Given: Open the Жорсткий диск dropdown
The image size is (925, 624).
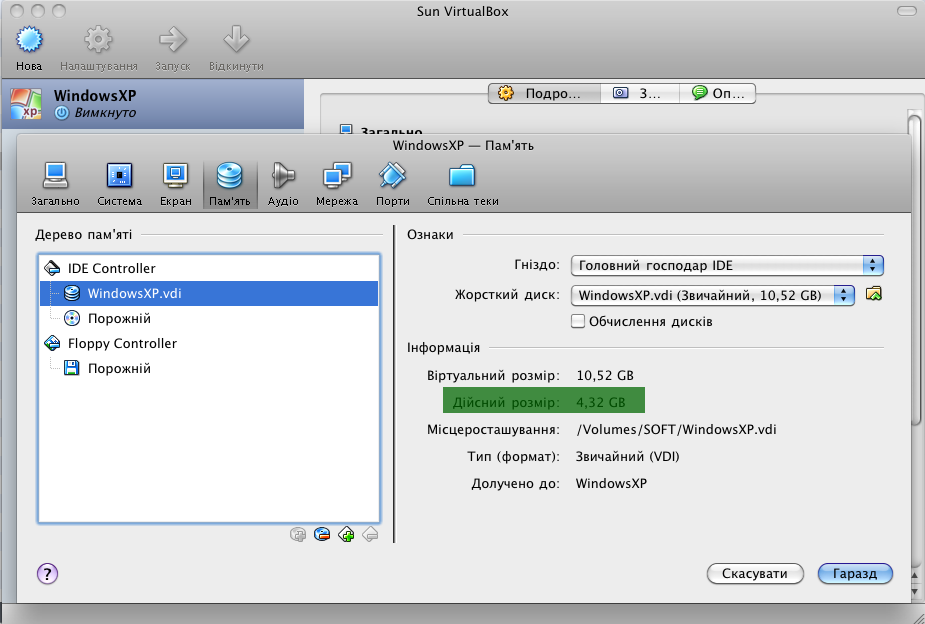Looking at the screenshot, I should click(x=713, y=295).
